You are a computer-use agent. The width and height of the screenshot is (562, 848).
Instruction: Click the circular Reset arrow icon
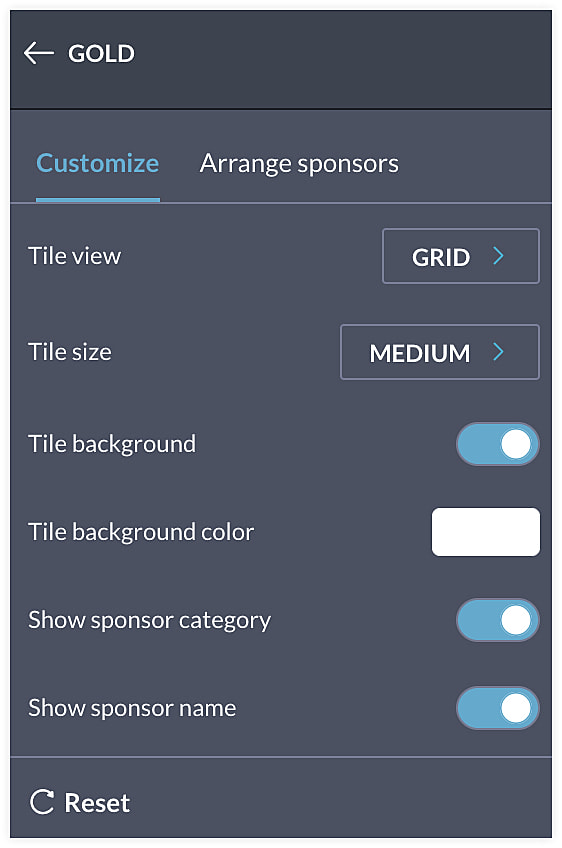(42, 802)
